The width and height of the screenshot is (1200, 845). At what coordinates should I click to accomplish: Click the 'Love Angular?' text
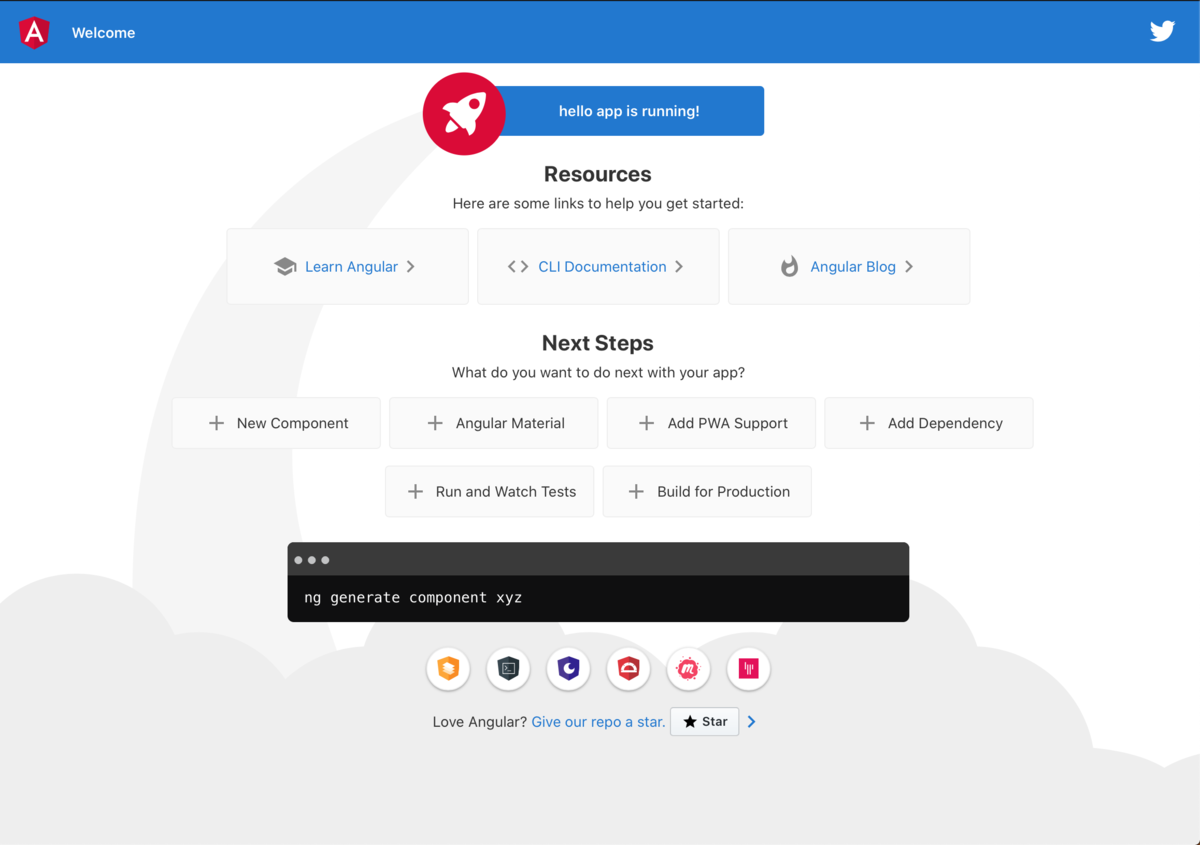[x=480, y=722]
